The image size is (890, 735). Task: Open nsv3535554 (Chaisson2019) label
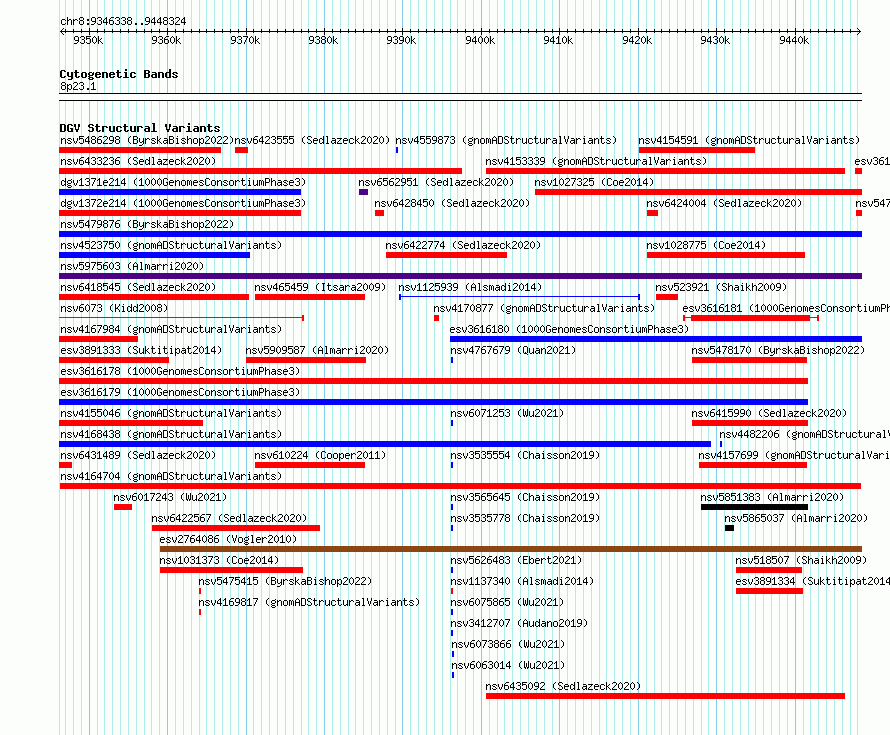[x=525, y=455]
